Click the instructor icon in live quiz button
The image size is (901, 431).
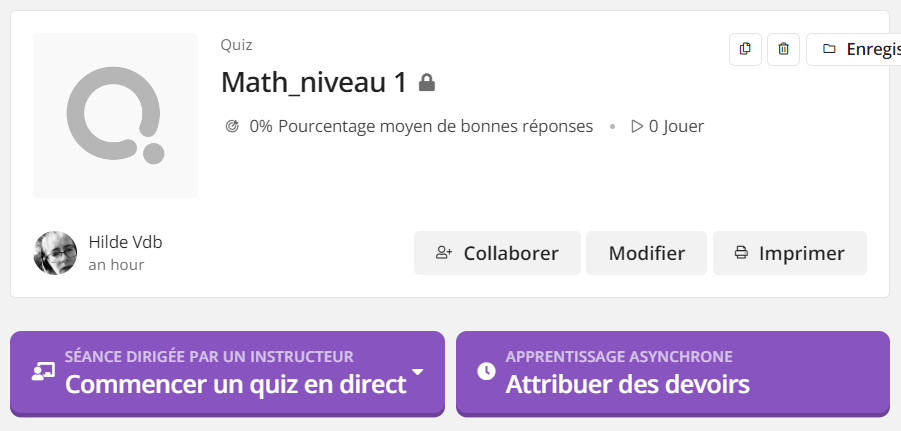click(43, 371)
